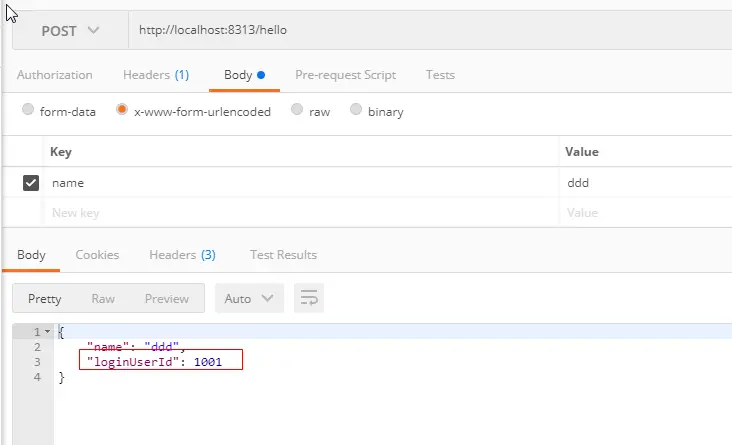The image size is (732, 445).
Task: Open the Test Results tab
Action: pos(283,254)
